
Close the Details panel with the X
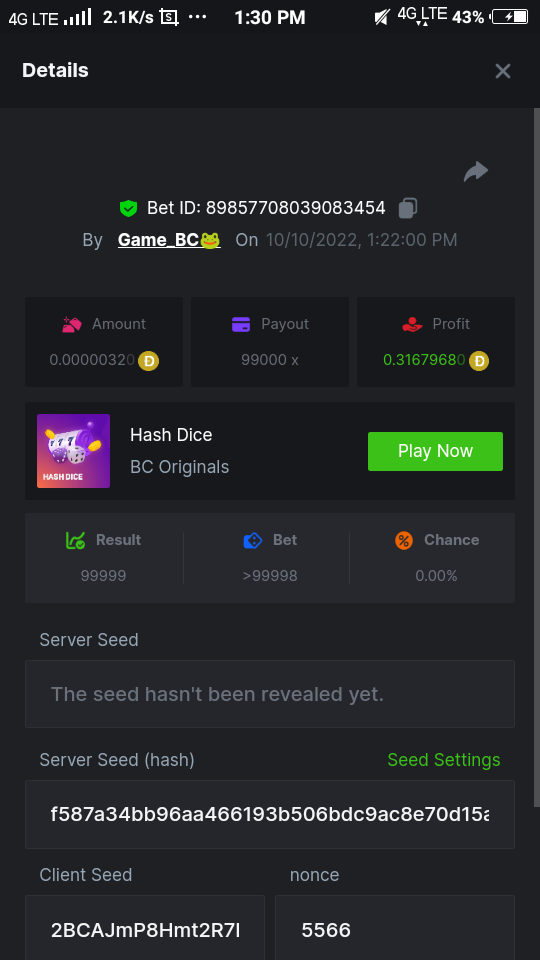pos(503,71)
